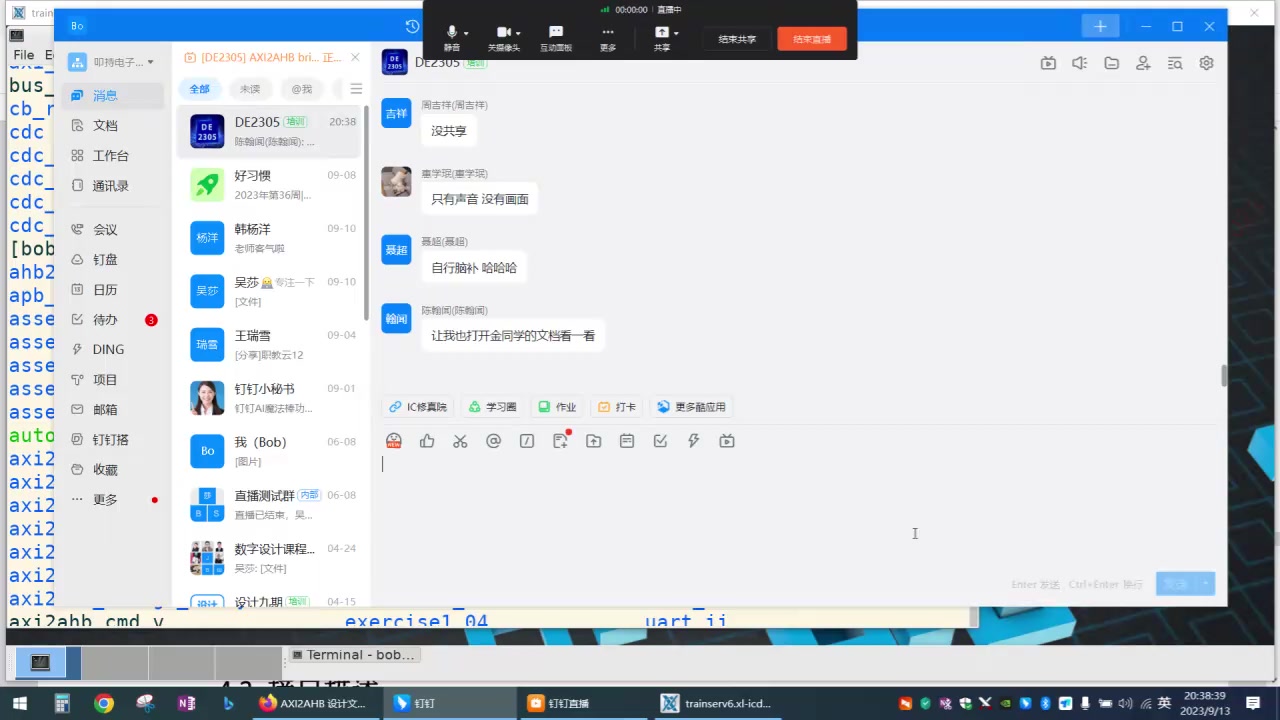Open 通讯录 contacts in sidebar
1280x720 pixels.
point(113,186)
